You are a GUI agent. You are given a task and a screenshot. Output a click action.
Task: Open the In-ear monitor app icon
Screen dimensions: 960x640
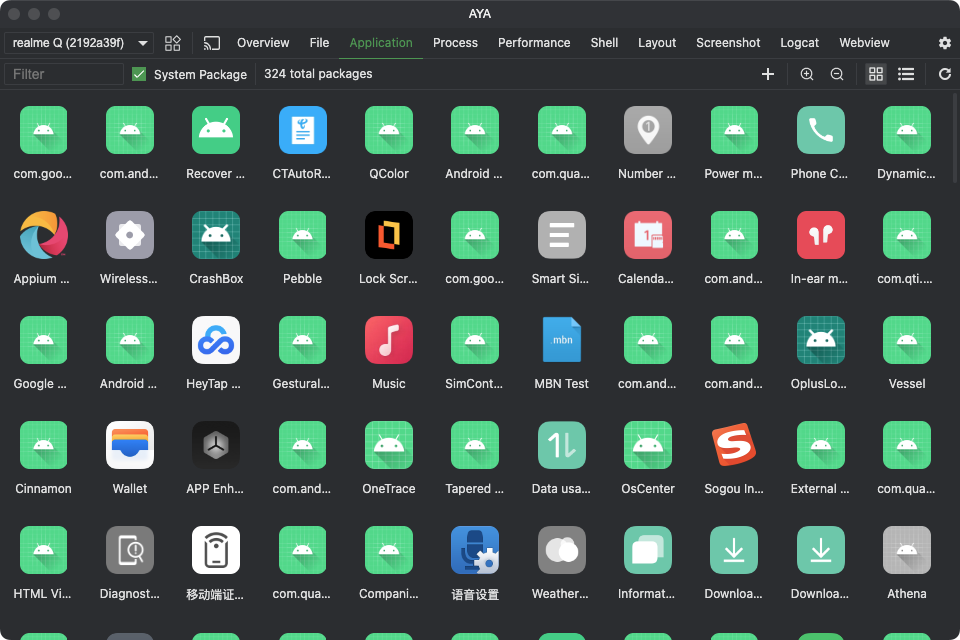pos(820,235)
